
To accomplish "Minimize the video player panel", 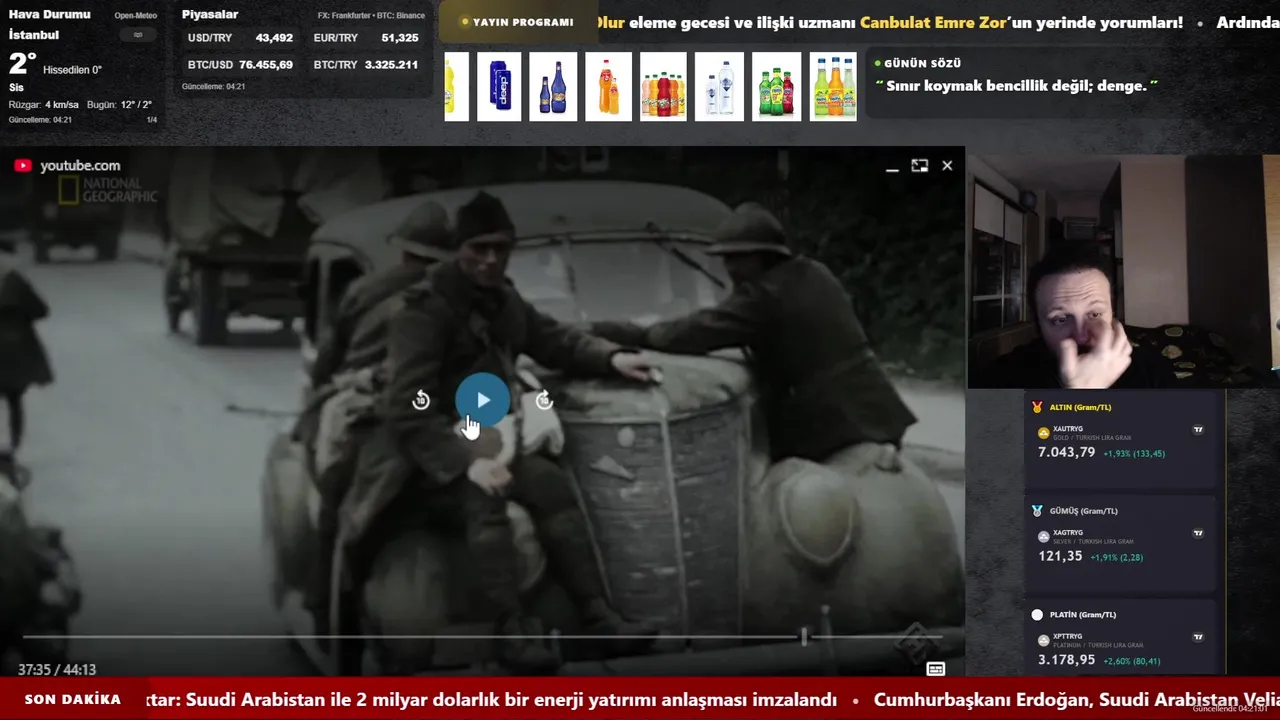I will [892, 170].
